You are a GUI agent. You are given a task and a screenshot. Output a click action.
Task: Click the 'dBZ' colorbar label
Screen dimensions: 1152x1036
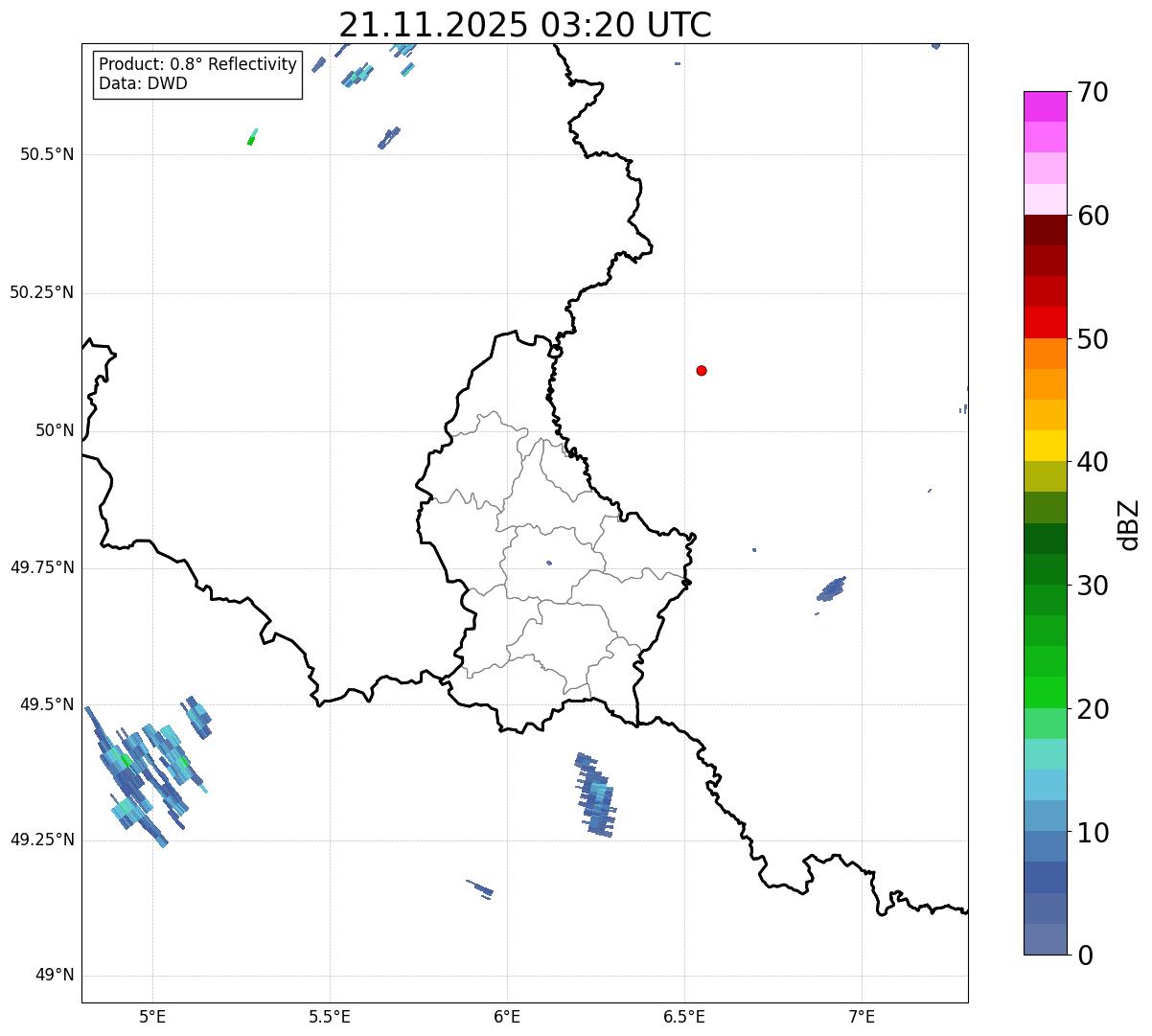click(x=1129, y=524)
